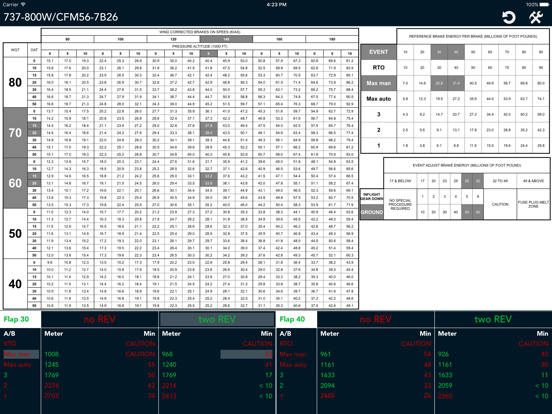Click the FUSE PLUG MELT ZONE cell
The height and width of the screenshot is (414, 552).
click(533, 204)
